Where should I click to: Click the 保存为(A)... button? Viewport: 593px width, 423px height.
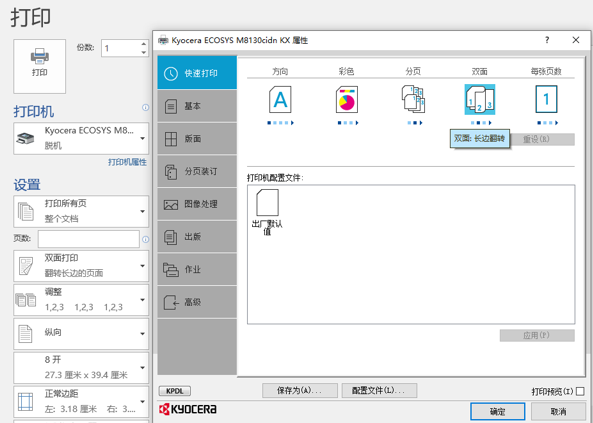(300, 390)
